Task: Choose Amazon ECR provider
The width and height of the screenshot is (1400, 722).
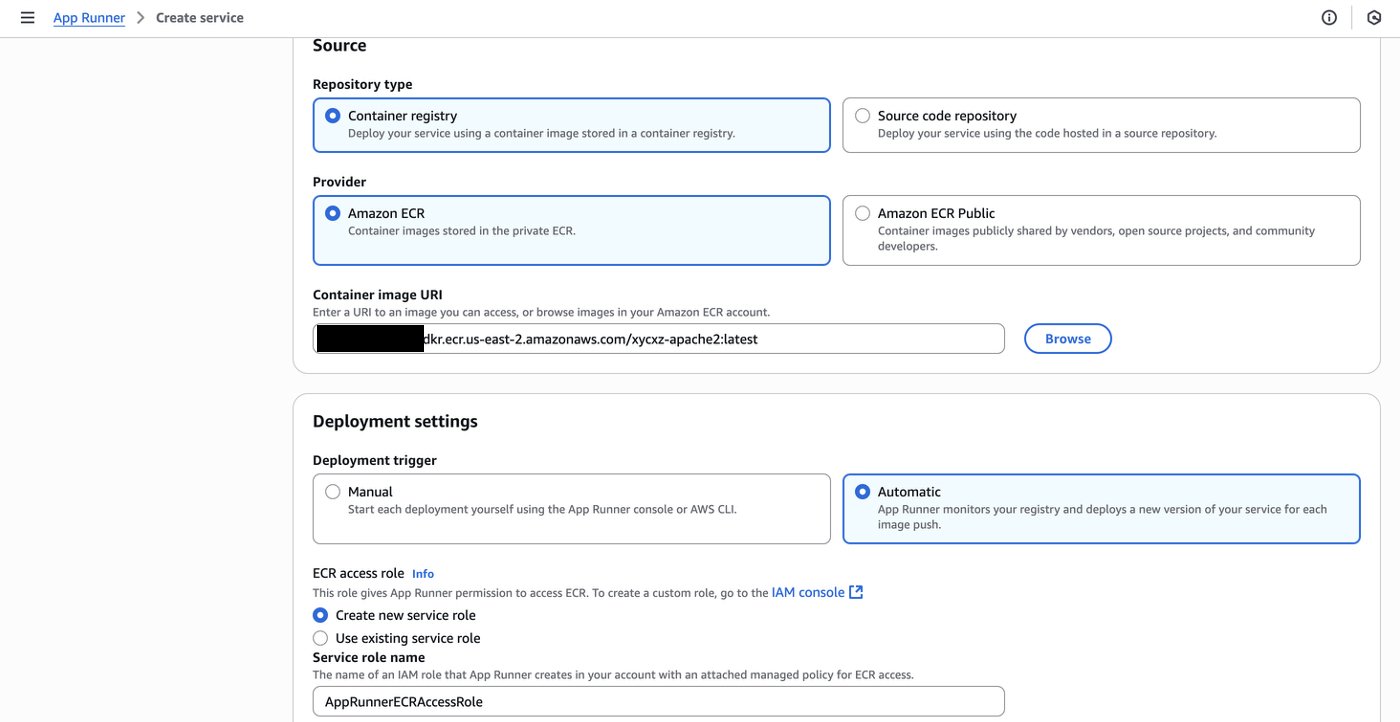Action: (333, 213)
